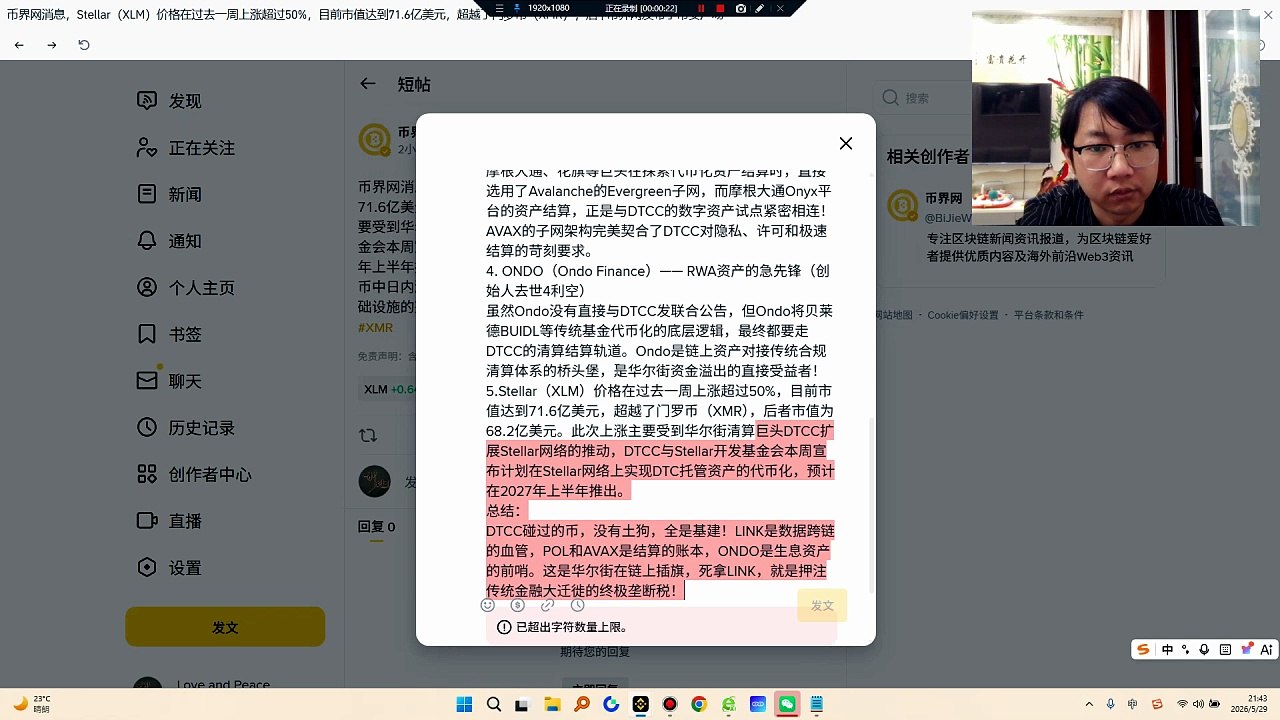Pause the screen recording
The height and width of the screenshot is (720, 1280).
tap(701, 8)
